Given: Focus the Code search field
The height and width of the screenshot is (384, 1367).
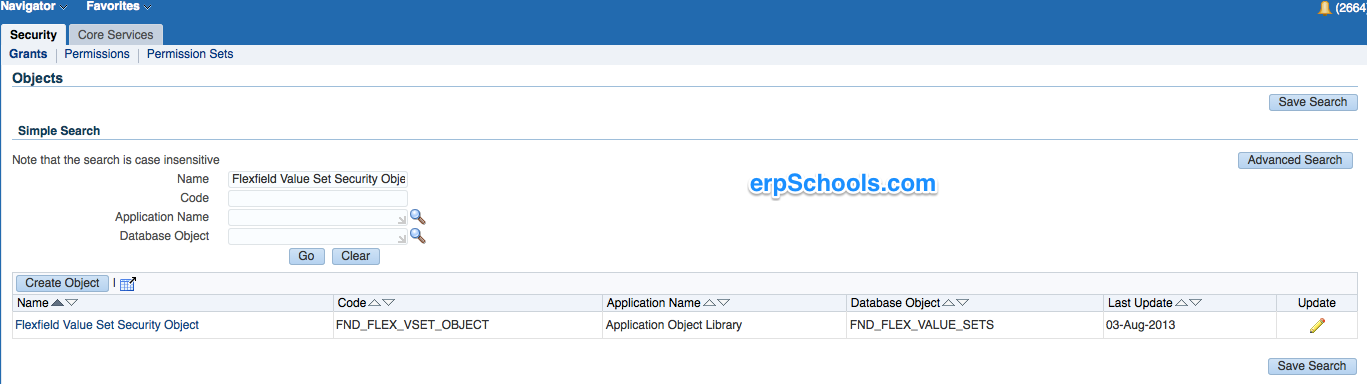Looking at the screenshot, I should pyautogui.click(x=318, y=198).
